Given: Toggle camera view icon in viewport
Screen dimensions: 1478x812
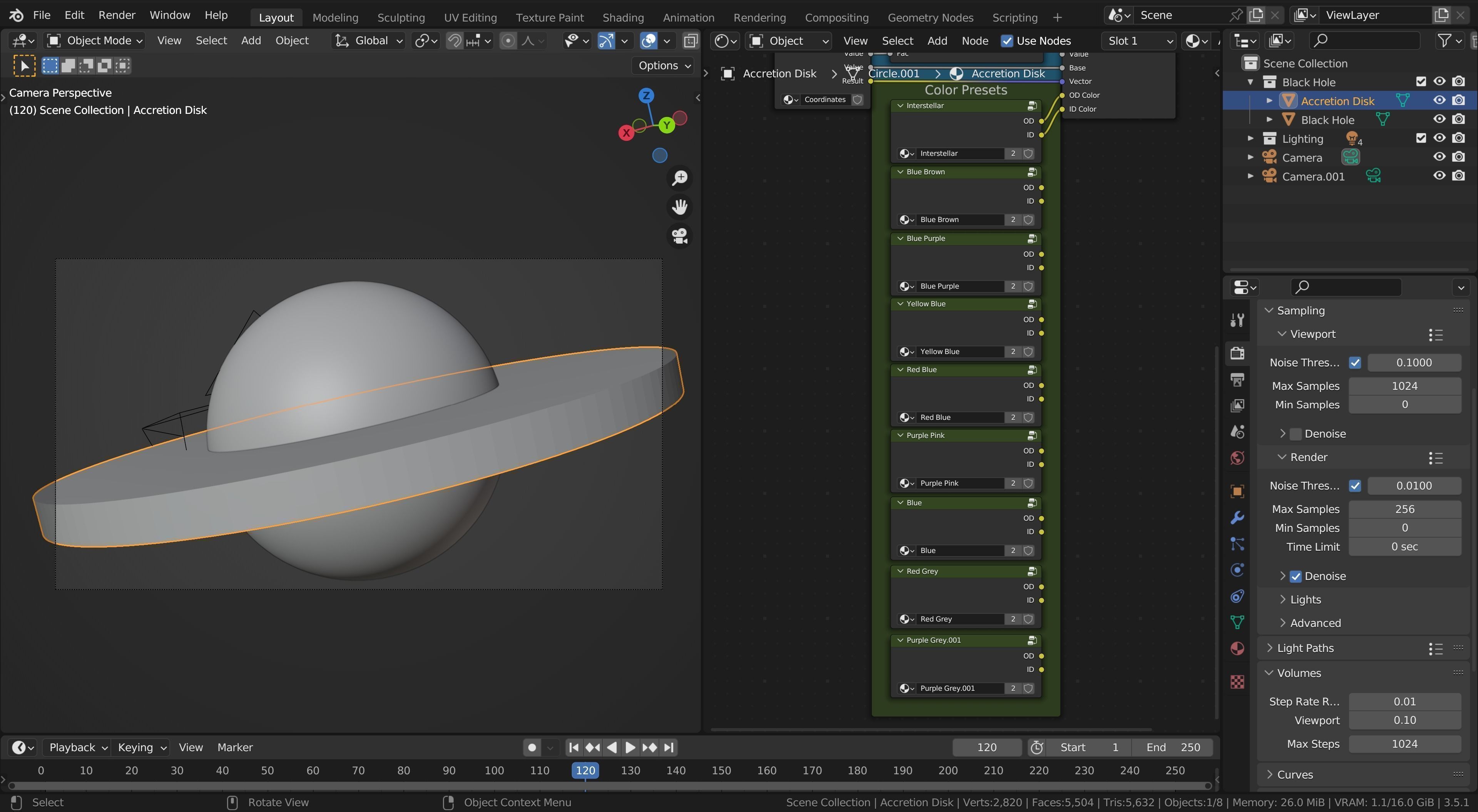Looking at the screenshot, I should tap(680, 236).
